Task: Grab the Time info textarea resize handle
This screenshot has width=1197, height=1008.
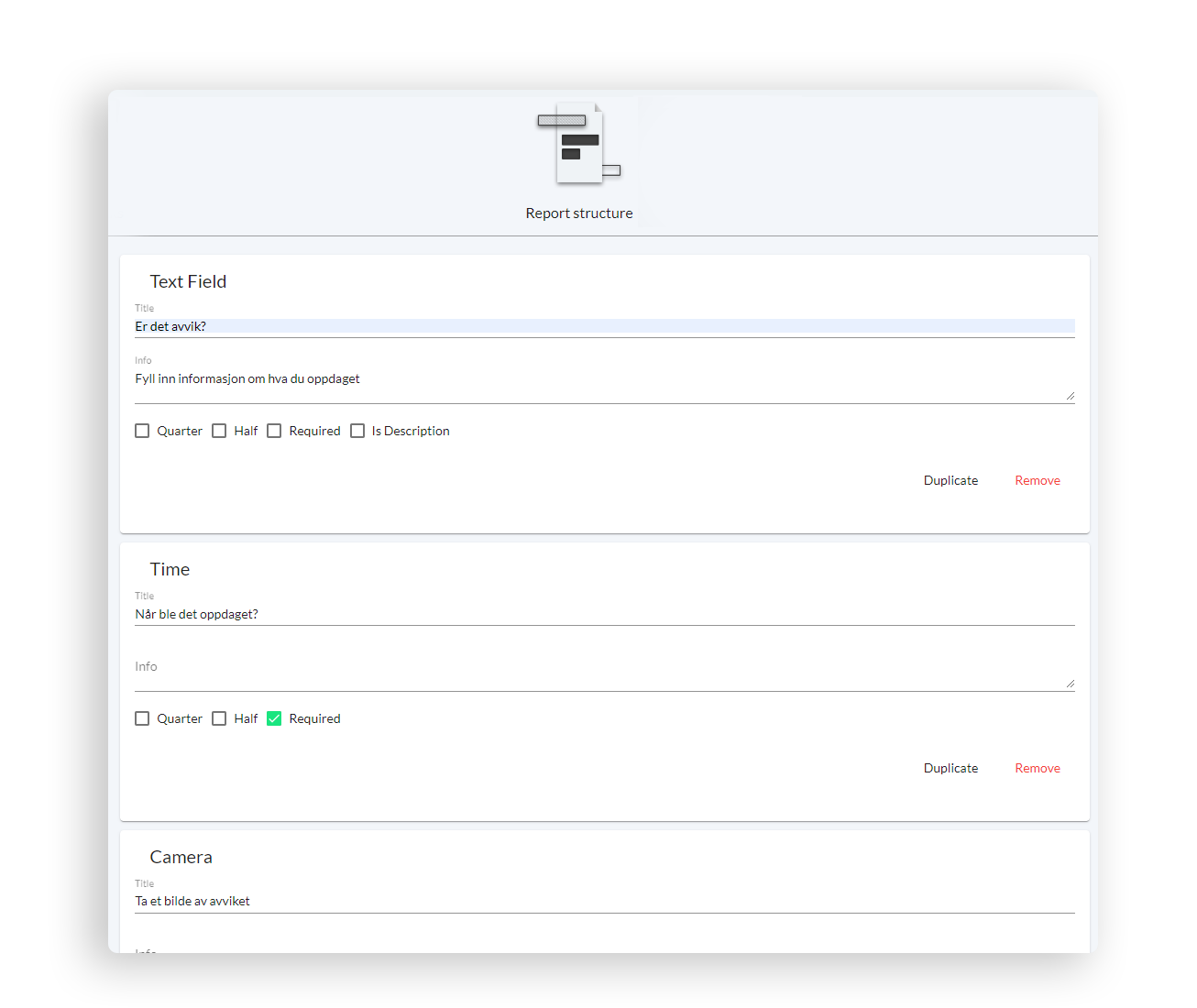Action: click(1070, 684)
